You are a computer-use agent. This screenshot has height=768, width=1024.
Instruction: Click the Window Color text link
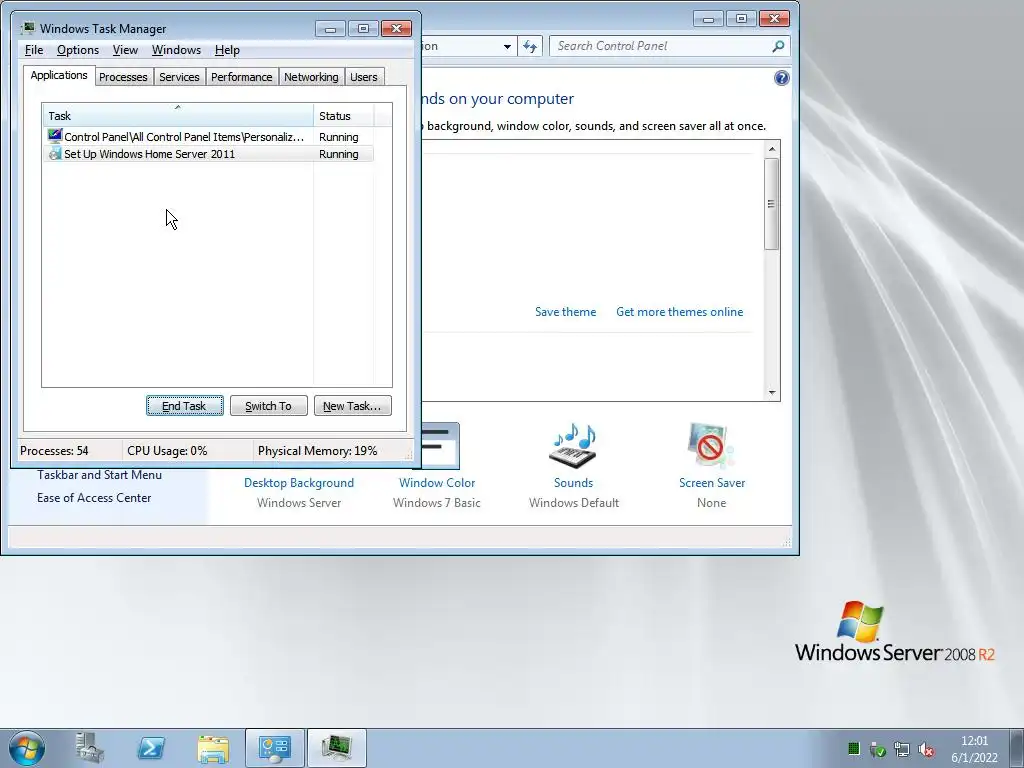point(437,483)
